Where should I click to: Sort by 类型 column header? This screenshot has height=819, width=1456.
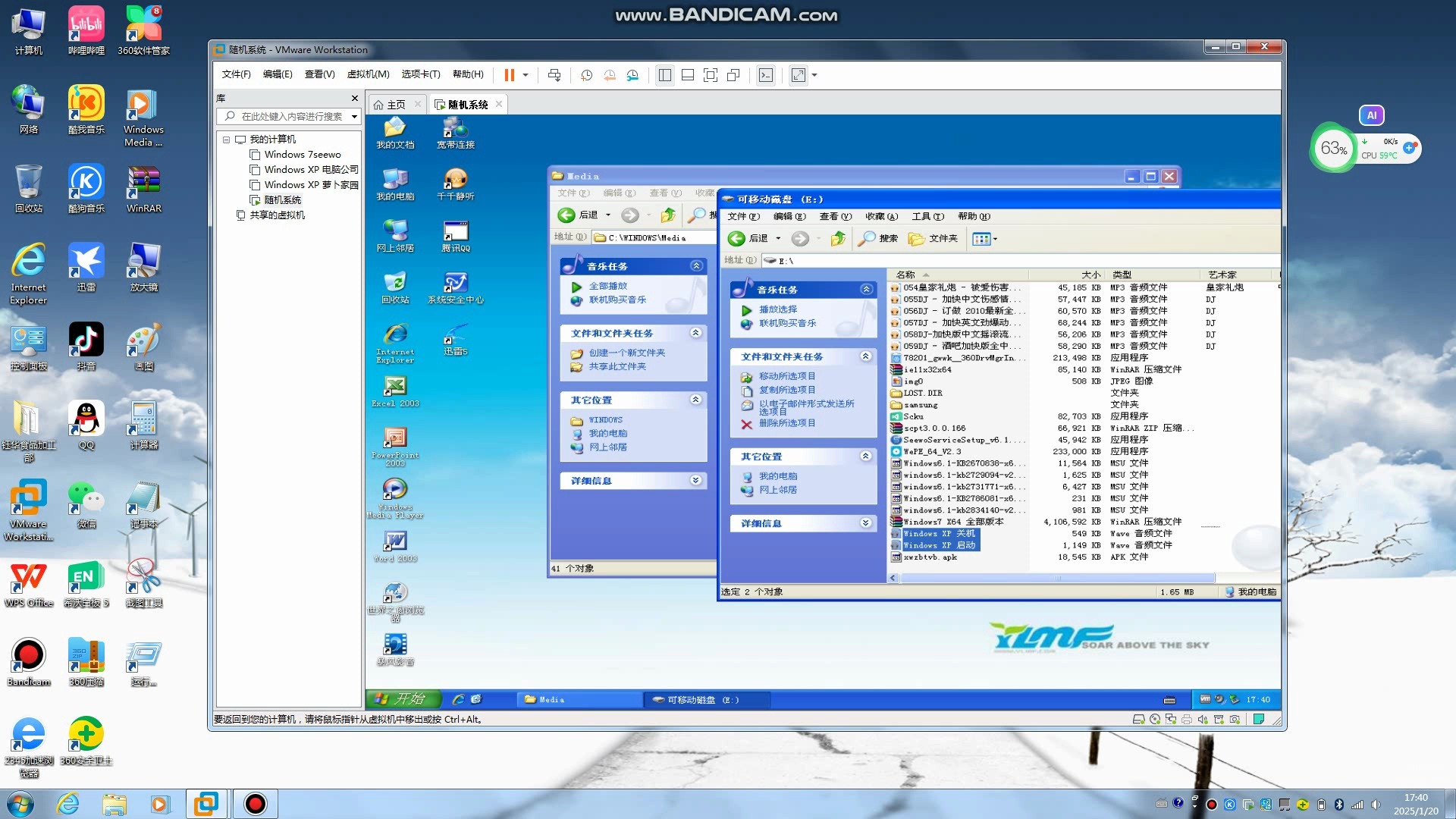1153,275
